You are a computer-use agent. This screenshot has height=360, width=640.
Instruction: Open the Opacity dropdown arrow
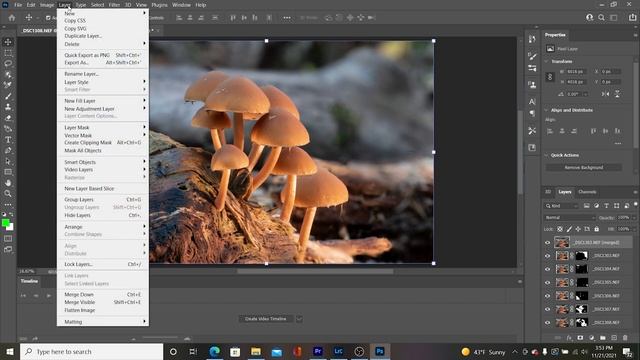pyautogui.click(x=634, y=218)
